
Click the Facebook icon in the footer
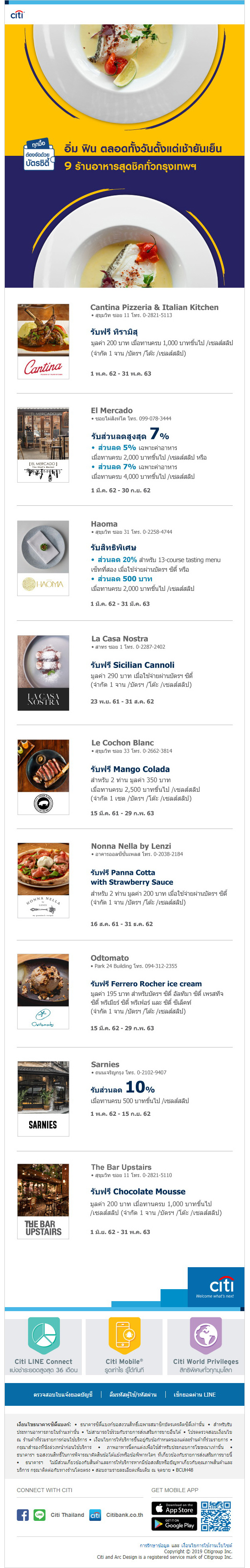(x=22, y=1515)
